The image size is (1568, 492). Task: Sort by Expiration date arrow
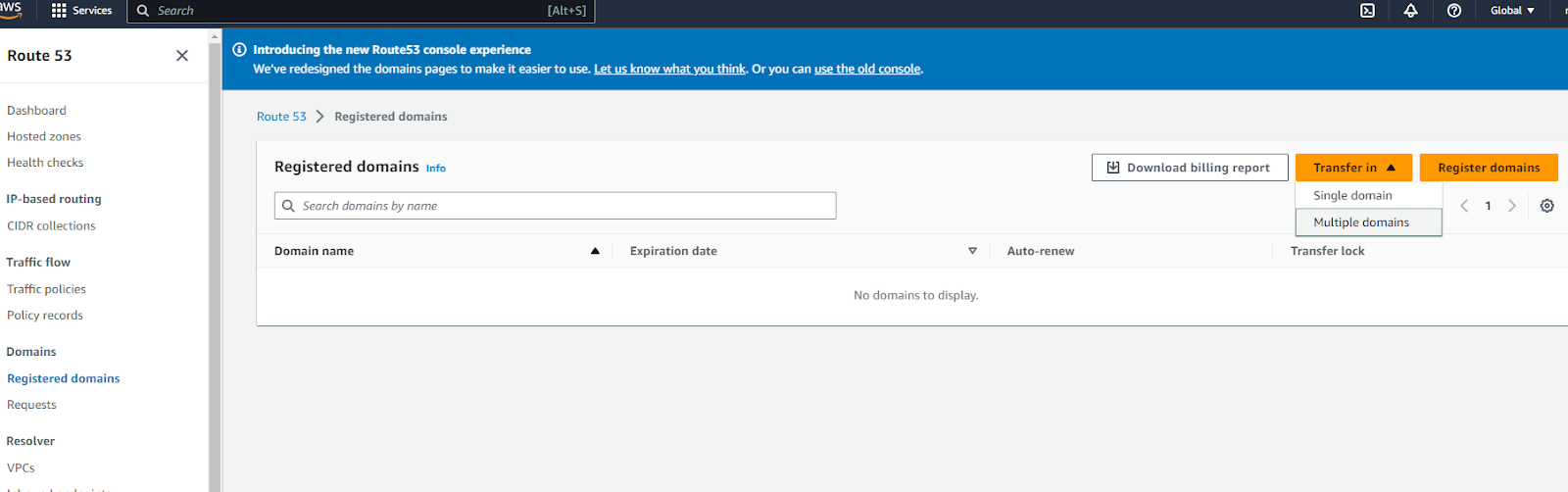tap(972, 251)
